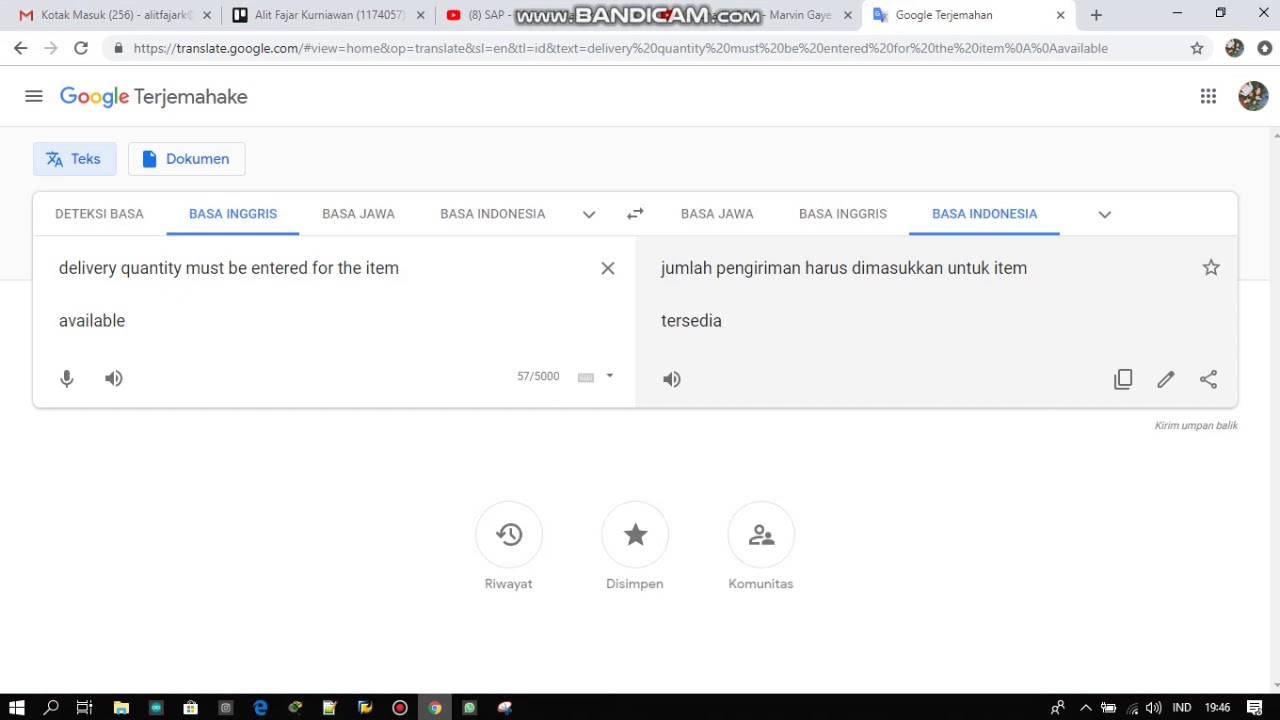
Task: Switch to Alit Fajar Kurniawan tab
Action: pos(330,15)
